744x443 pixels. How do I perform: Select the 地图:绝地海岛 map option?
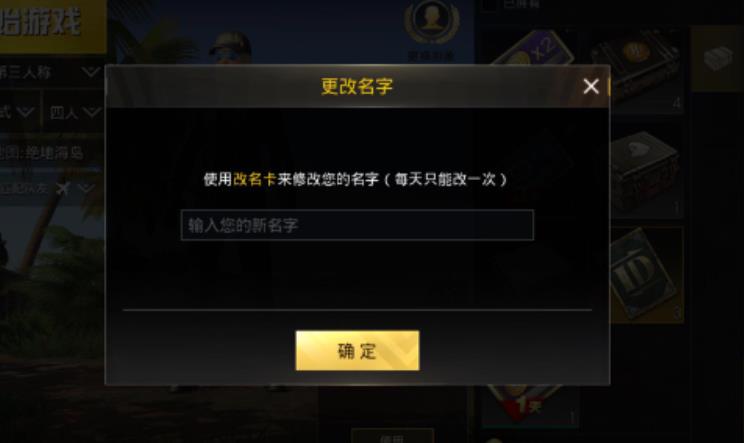pos(43,153)
